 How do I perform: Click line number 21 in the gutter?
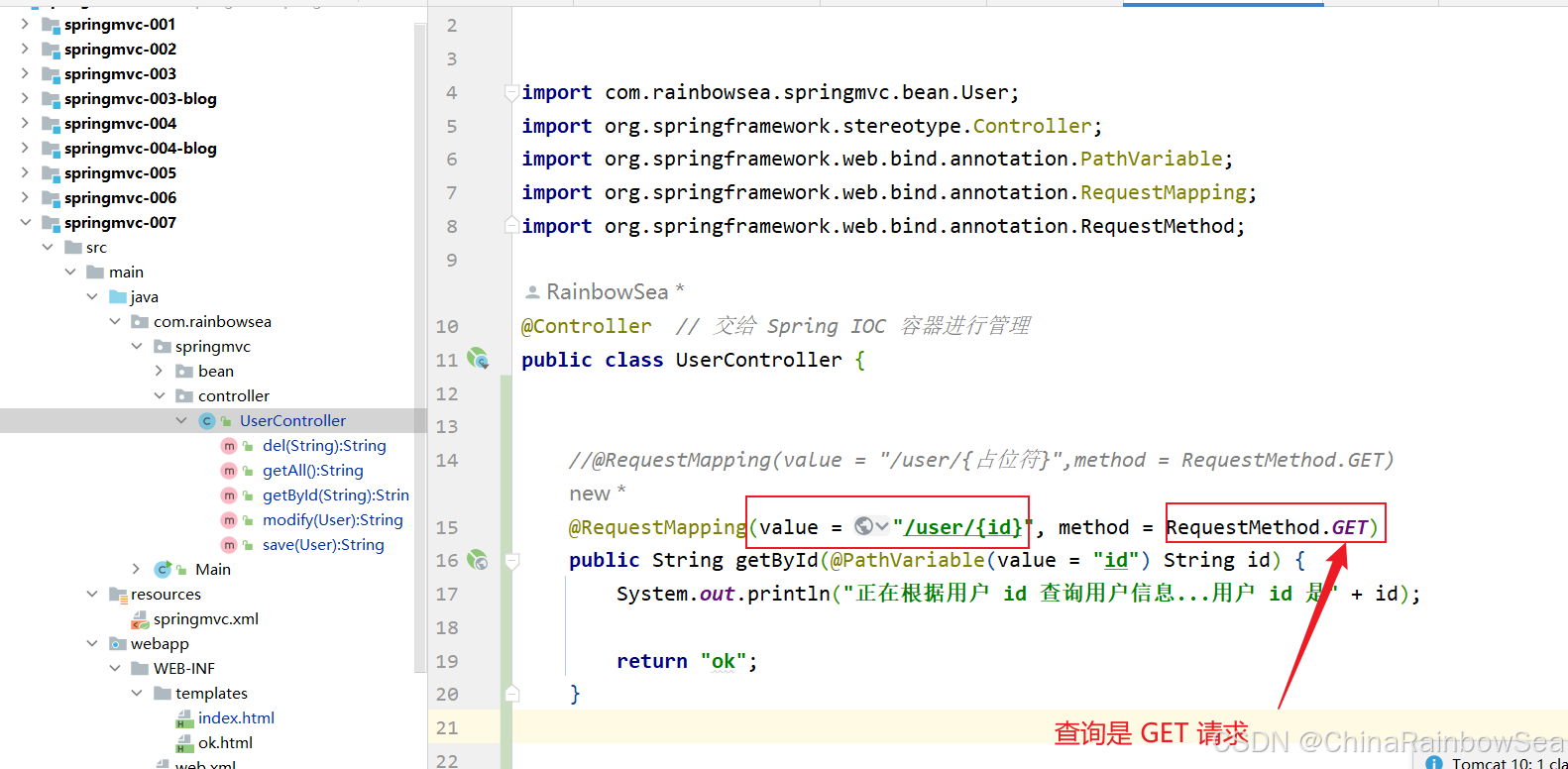pyautogui.click(x=447, y=727)
